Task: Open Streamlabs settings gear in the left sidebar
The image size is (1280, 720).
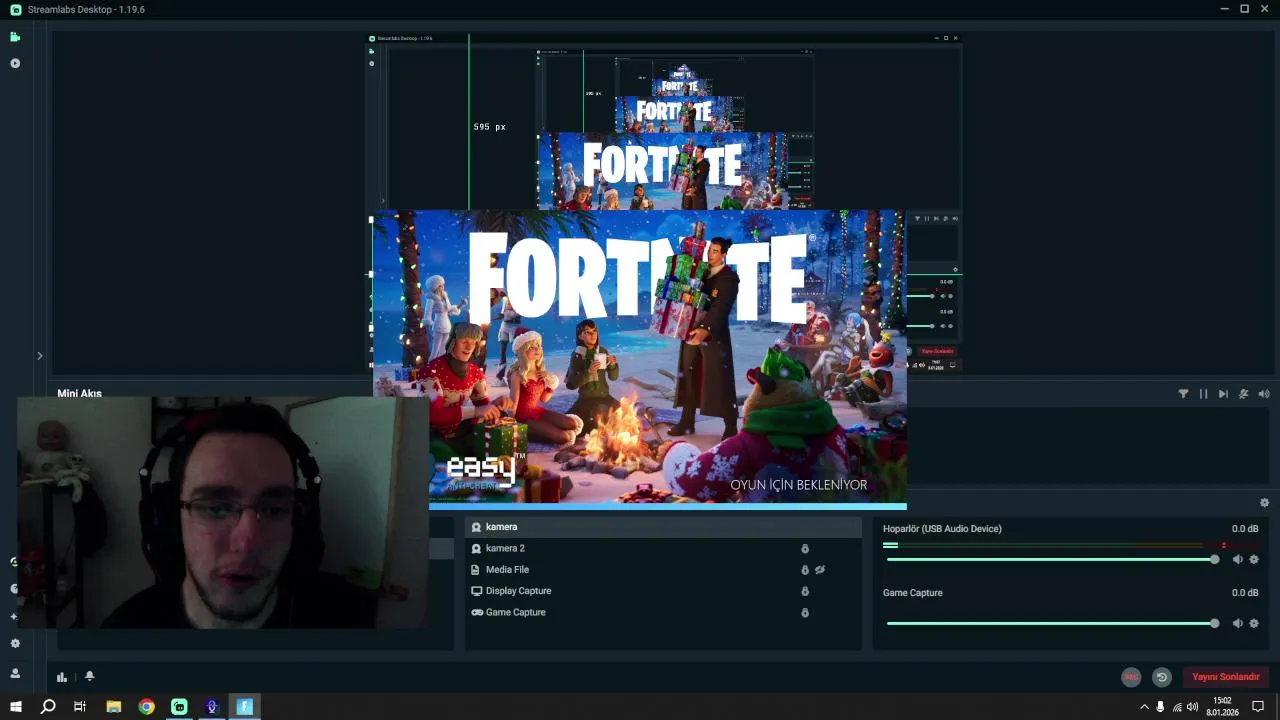Action: (15, 644)
